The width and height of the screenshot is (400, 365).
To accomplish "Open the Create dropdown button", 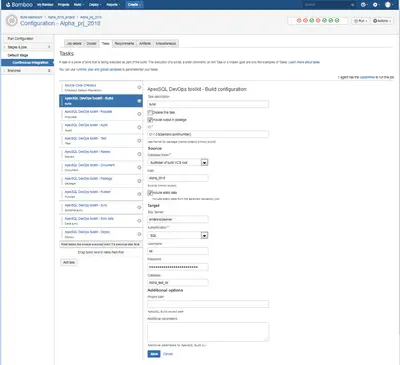I will click(134, 5).
